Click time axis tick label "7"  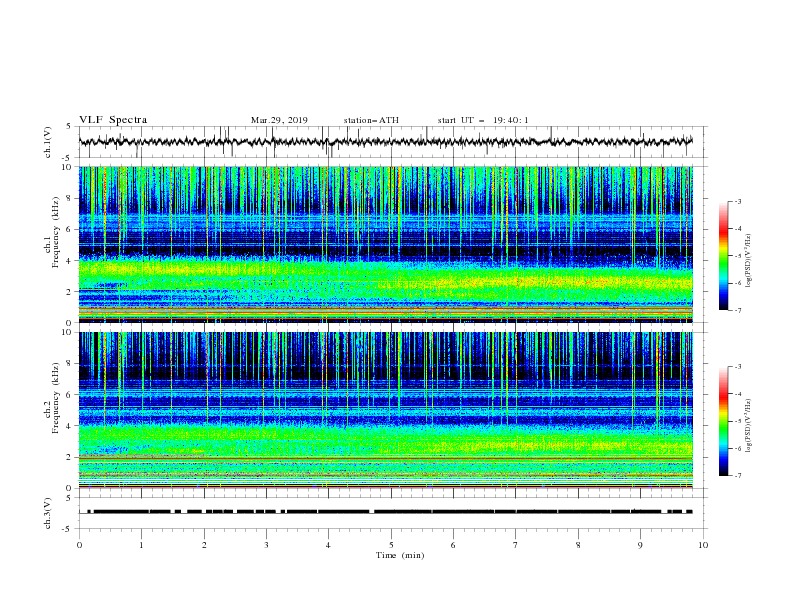516,545
